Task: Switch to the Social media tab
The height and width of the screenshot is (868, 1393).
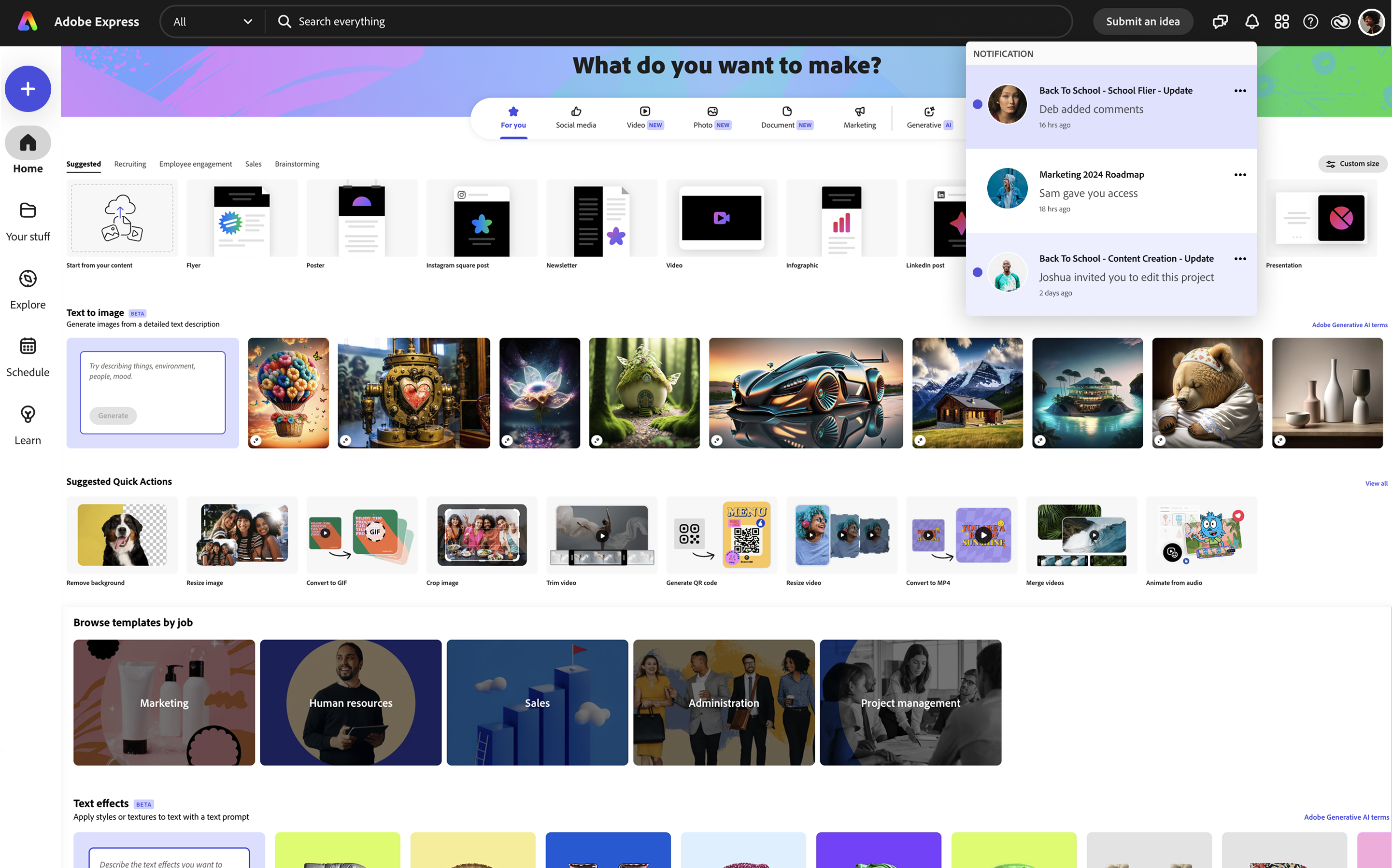Action: click(x=575, y=117)
